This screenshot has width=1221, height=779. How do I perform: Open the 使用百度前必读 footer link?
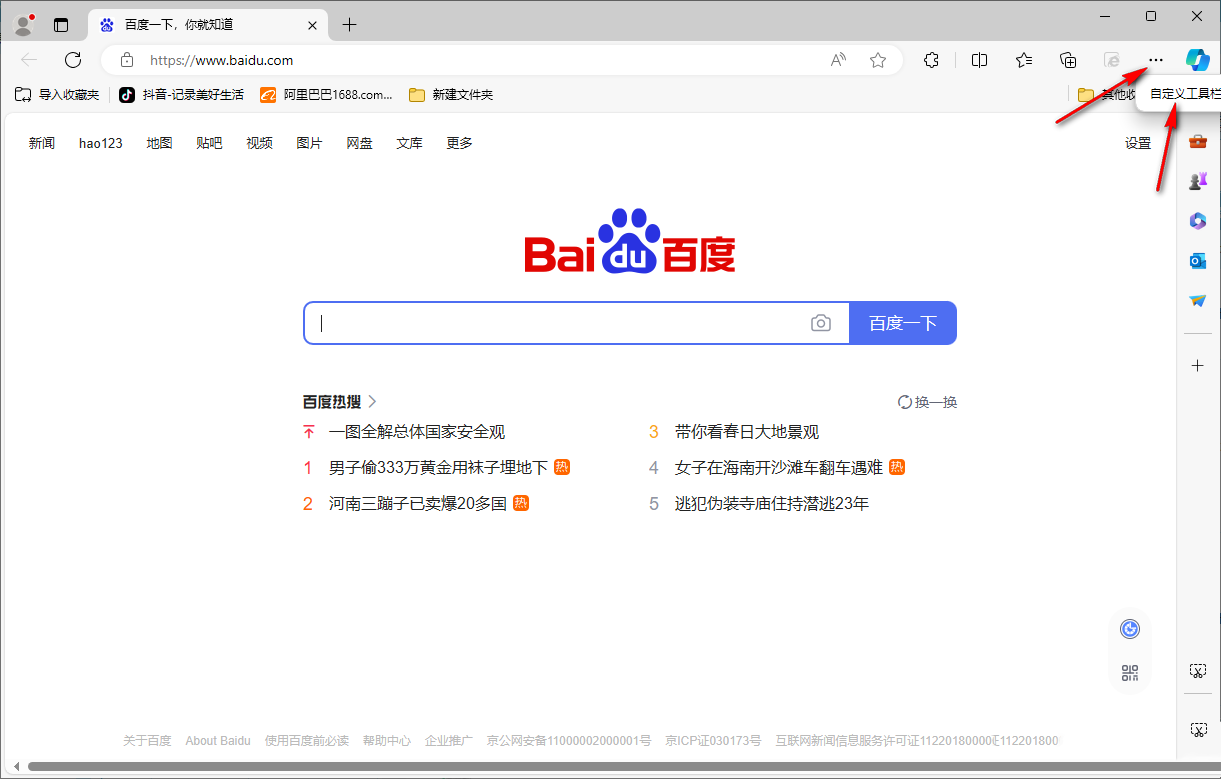click(x=307, y=741)
